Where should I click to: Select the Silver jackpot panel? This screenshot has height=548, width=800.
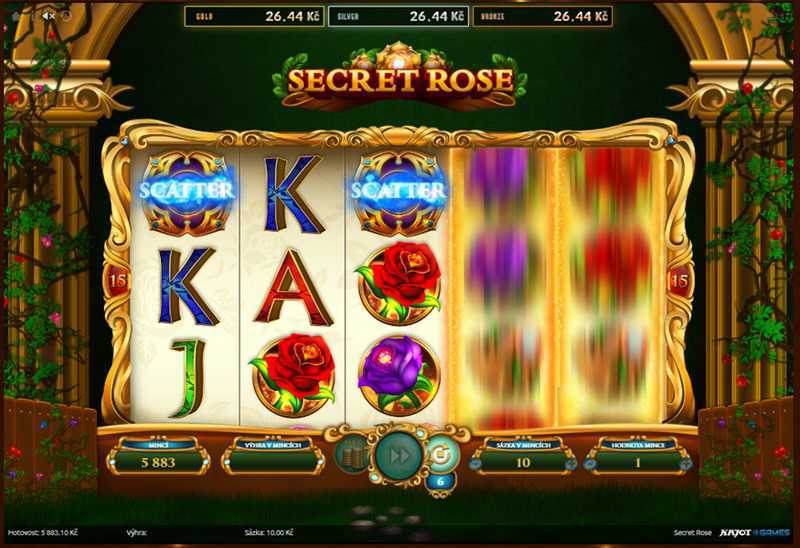click(x=398, y=16)
